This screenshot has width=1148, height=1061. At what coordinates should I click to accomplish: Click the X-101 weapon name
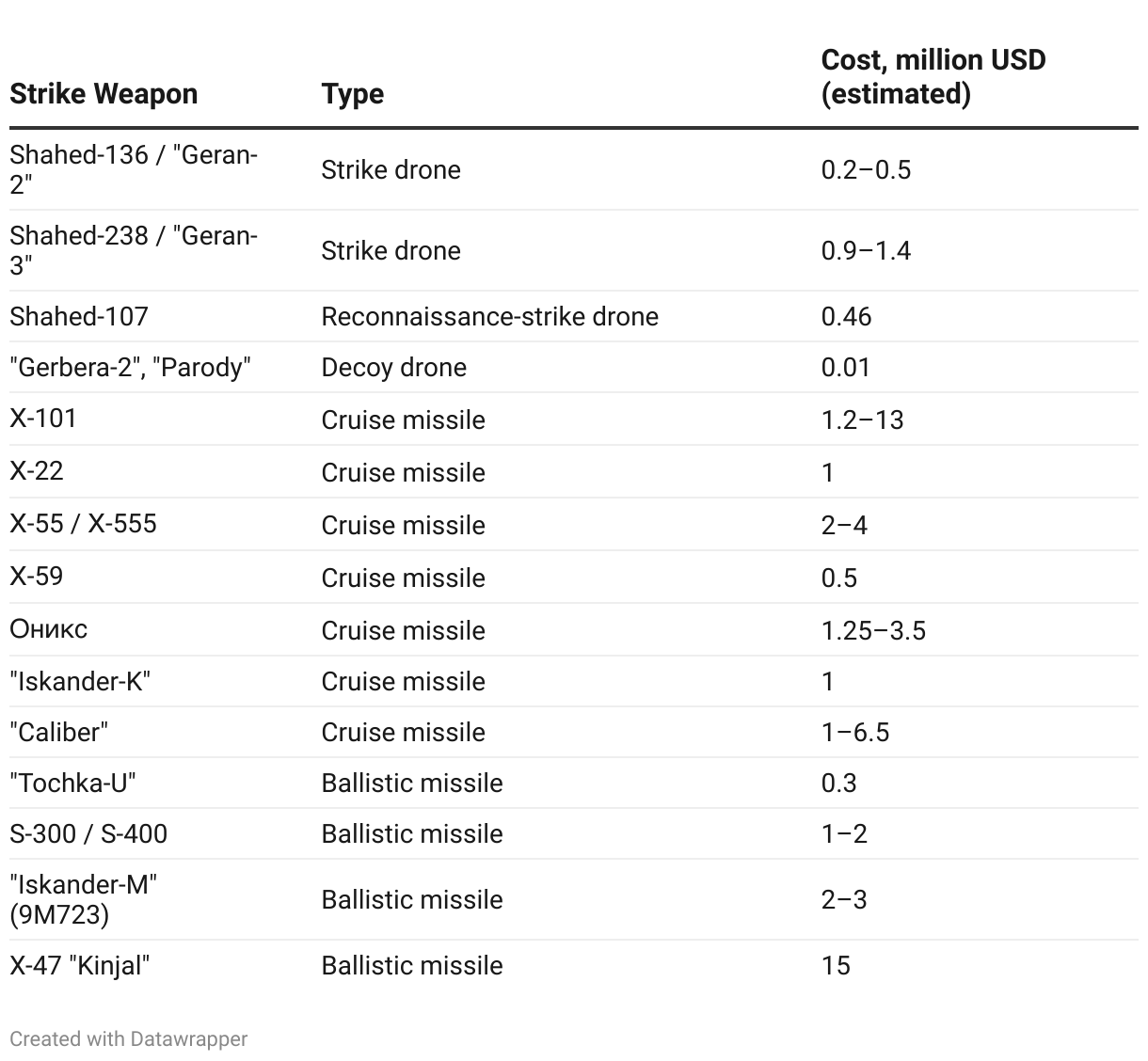coord(43,419)
